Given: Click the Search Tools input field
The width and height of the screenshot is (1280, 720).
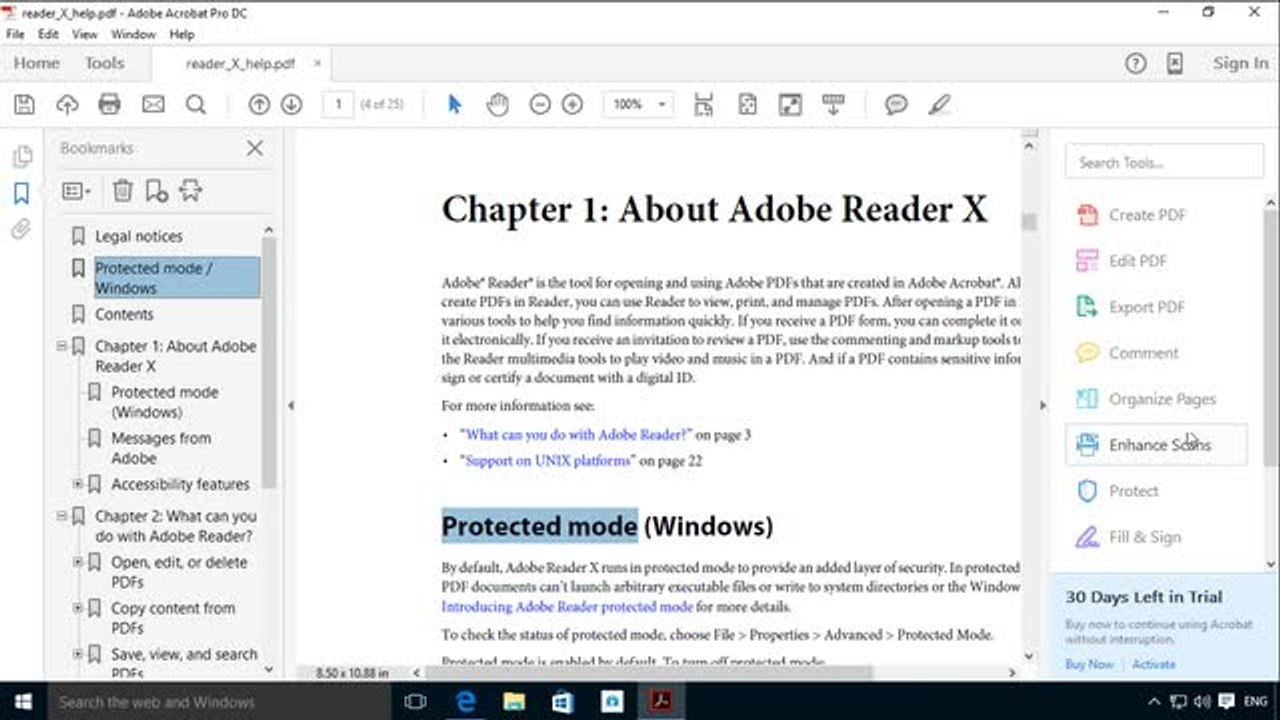Looking at the screenshot, I should 1164,162.
